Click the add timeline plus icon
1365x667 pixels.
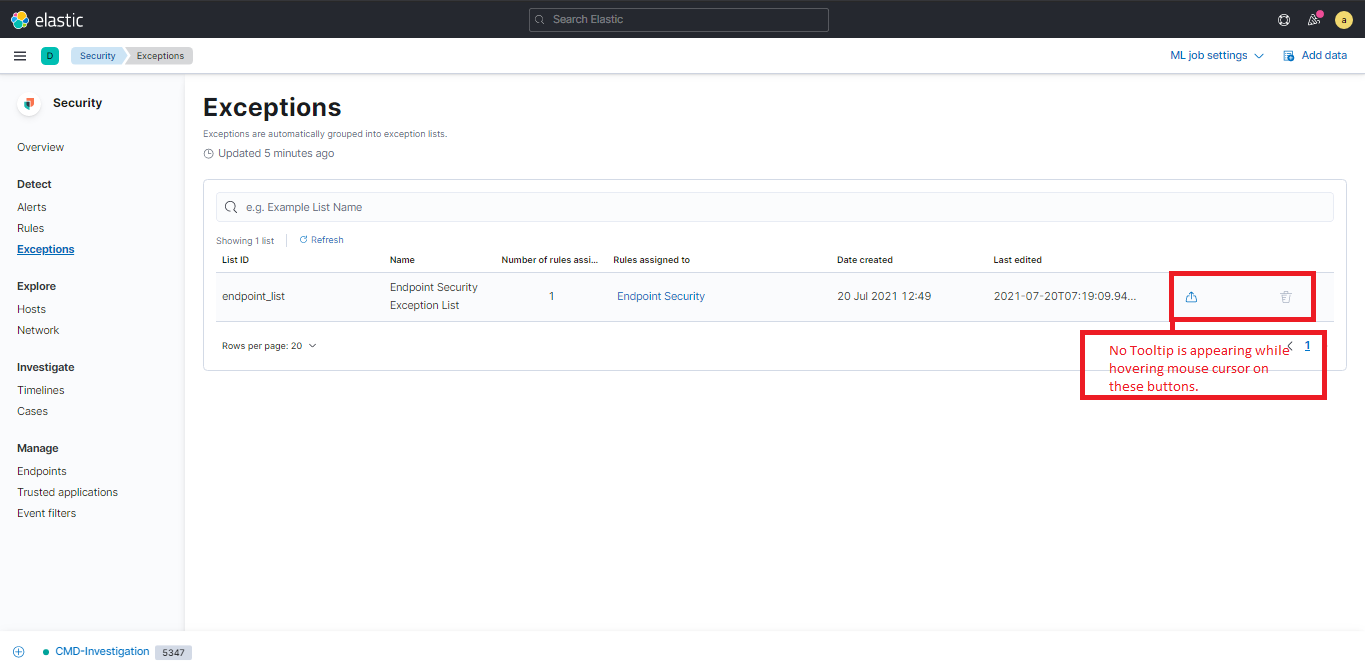pyautogui.click(x=18, y=651)
